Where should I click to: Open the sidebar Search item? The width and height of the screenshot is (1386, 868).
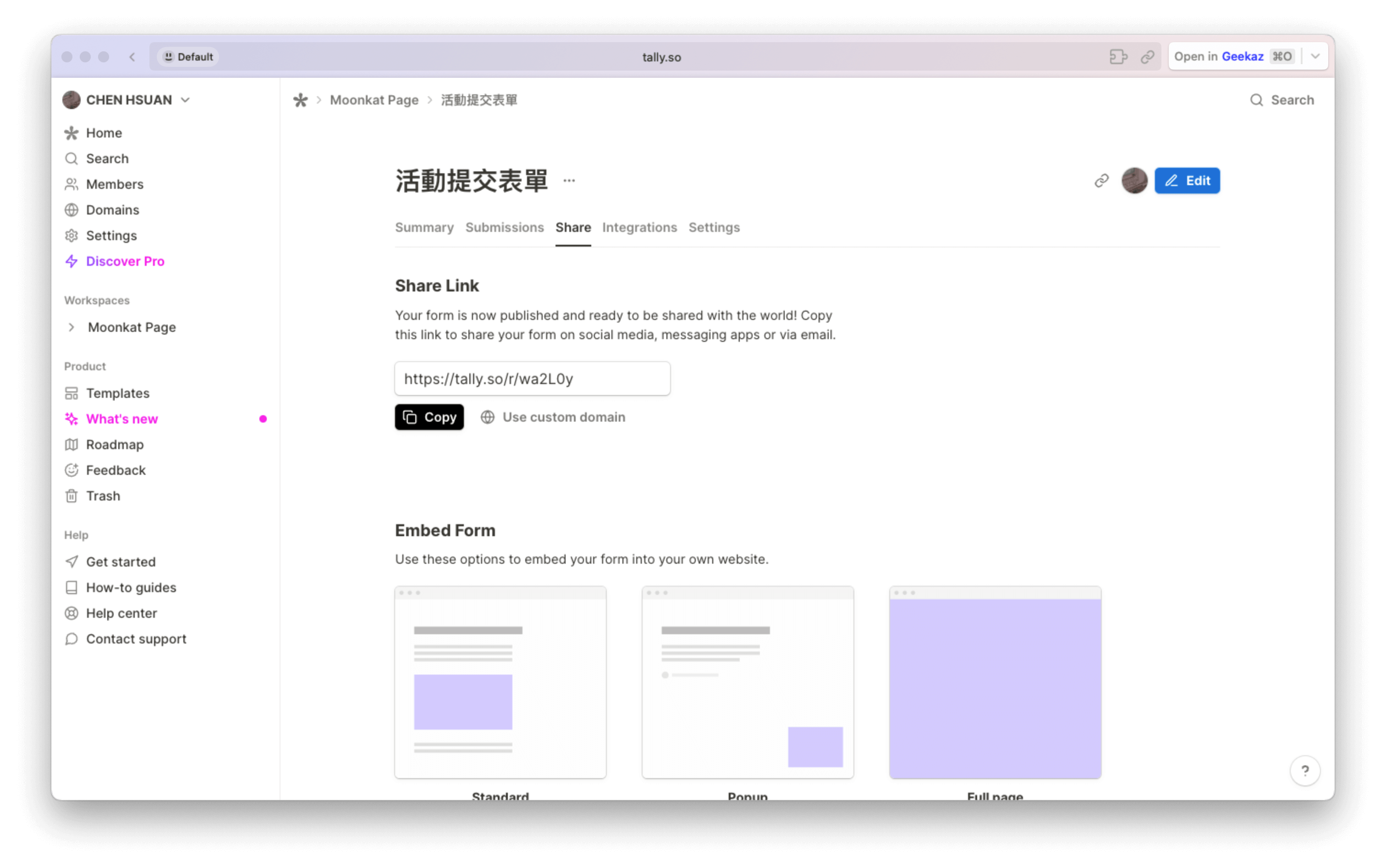coord(107,159)
